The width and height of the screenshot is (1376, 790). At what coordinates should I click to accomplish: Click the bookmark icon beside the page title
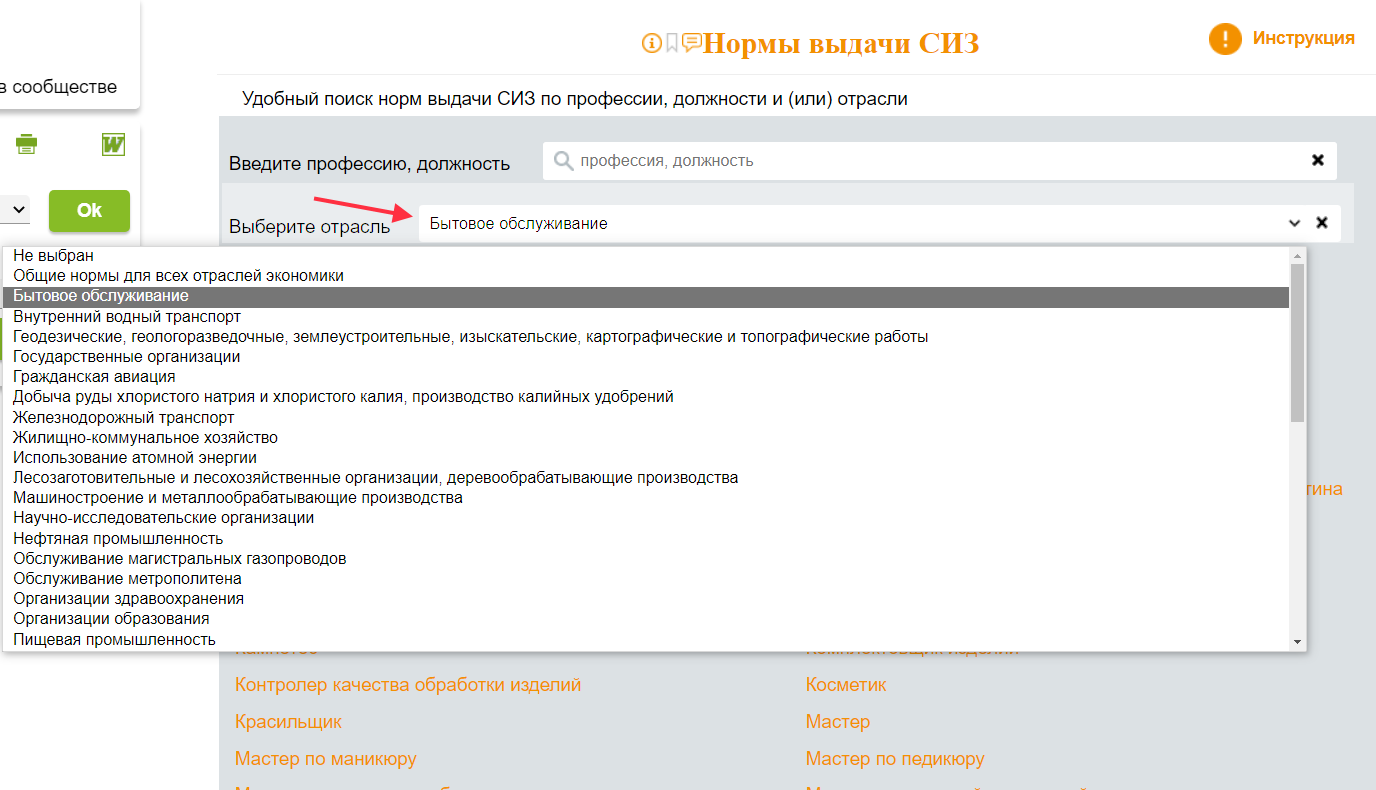click(x=672, y=43)
